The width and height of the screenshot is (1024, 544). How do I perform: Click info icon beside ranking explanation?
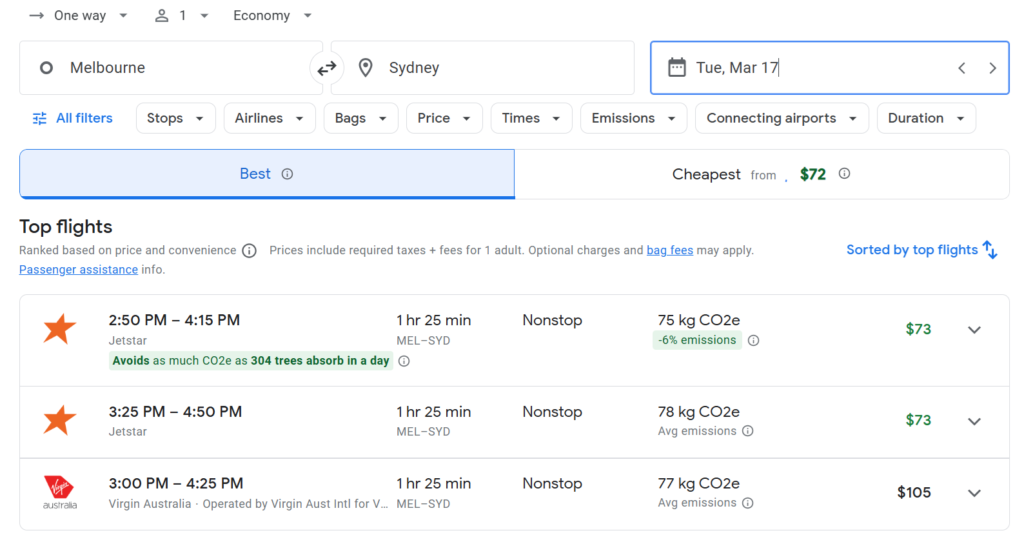(x=249, y=251)
